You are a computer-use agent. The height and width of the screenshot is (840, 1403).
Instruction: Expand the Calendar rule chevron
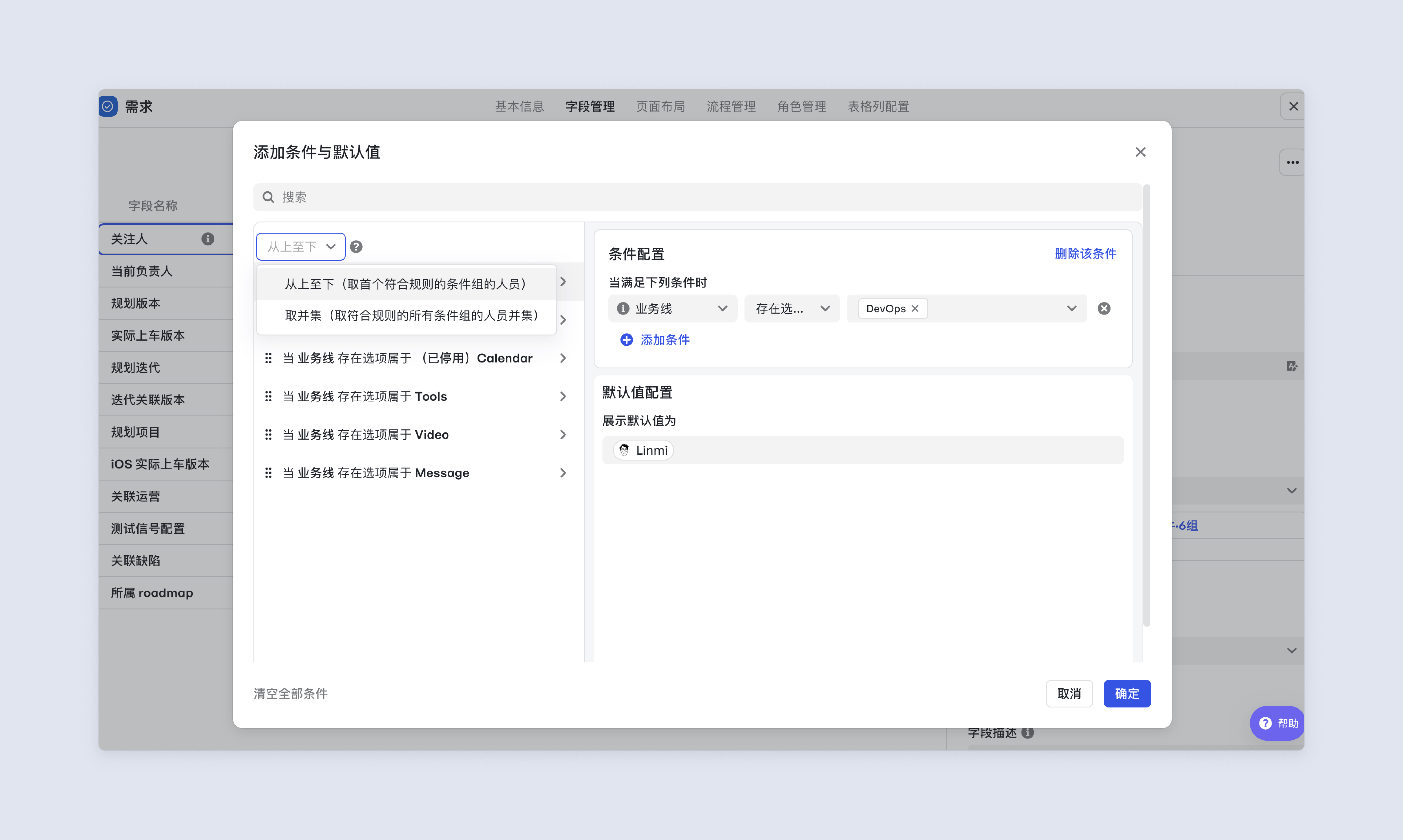pos(563,358)
